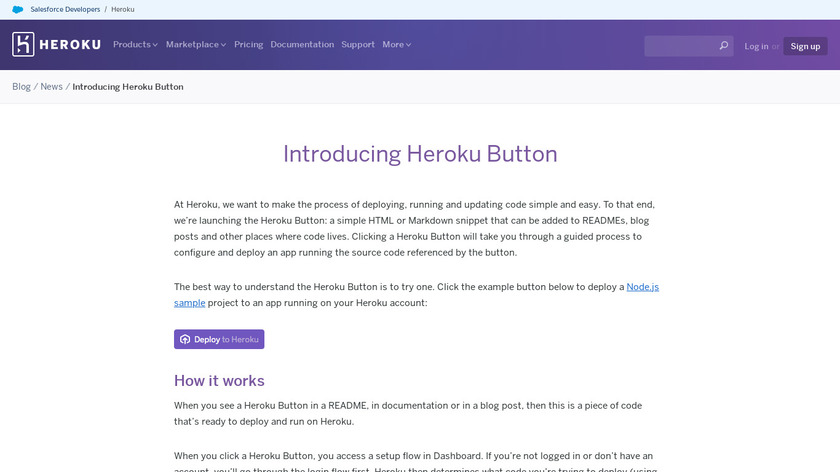Screen dimensions: 840x472
Task: Click the How it works heading
Action: pos(219,380)
